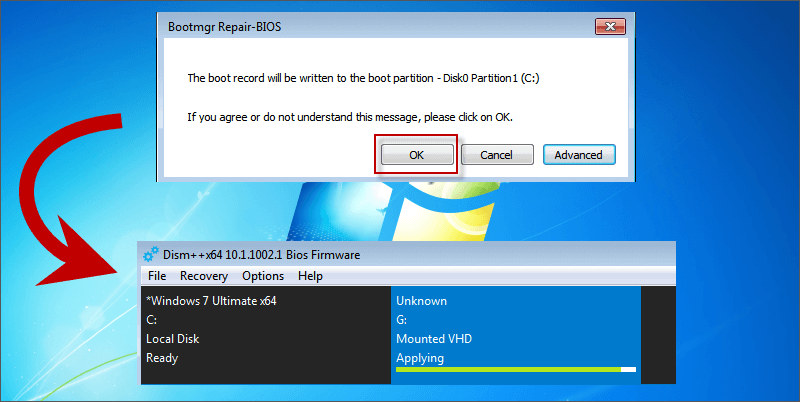Open the File menu in Dism++
The image size is (800, 402).
157,276
